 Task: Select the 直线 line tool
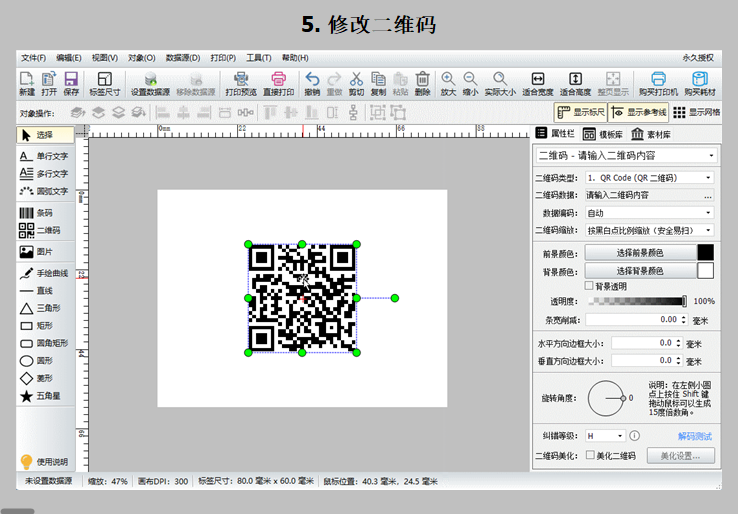tap(45, 291)
